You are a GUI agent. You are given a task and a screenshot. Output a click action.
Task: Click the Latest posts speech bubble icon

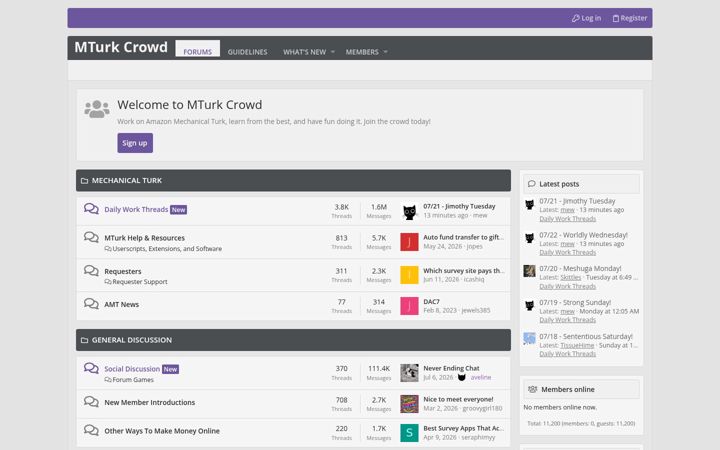[x=532, y=184]
